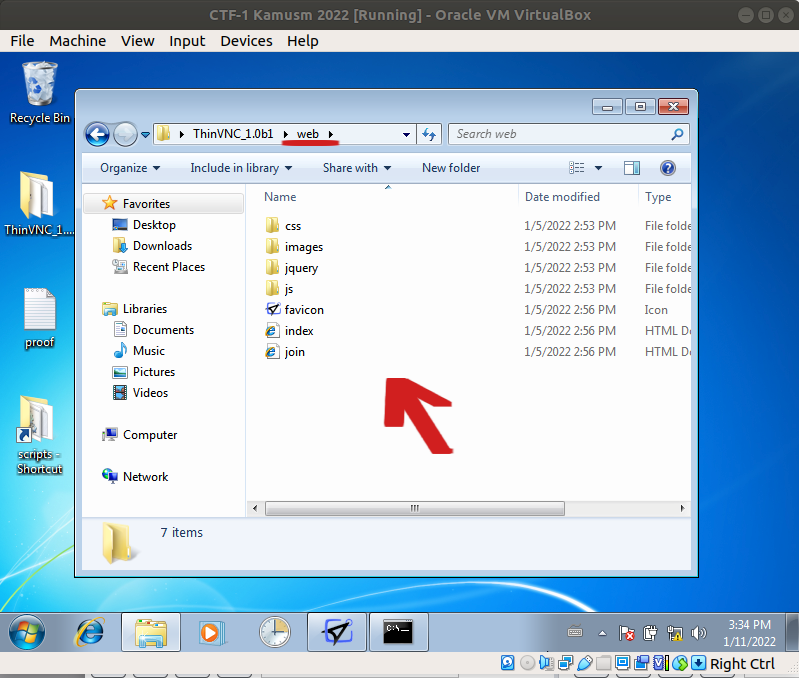Open the VirtualBox Input menu
The image size is (799, 678).
point(187,41)
